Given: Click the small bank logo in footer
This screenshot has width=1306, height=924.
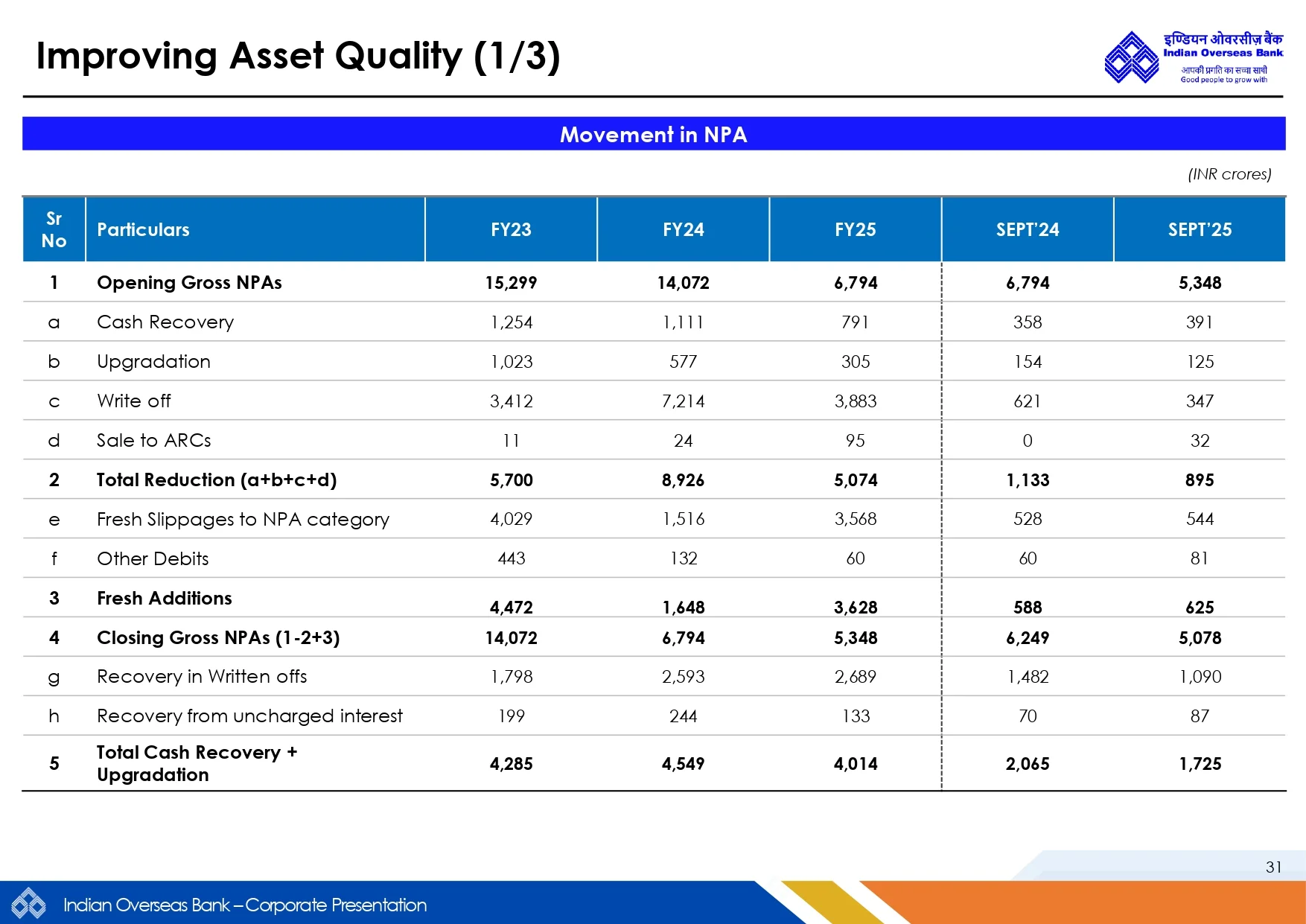Looking at the screenshot, I should 28,904.
